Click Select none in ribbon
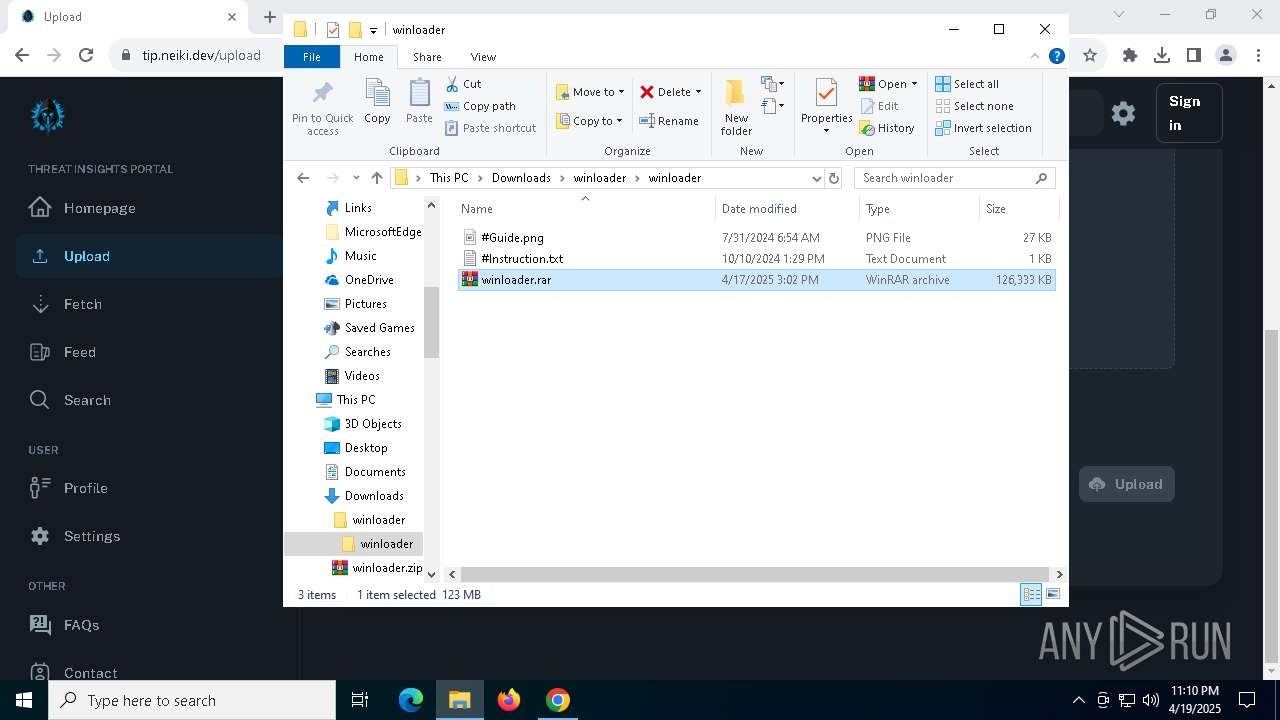This screenshot has width=1280, height=720. (974, 106)
